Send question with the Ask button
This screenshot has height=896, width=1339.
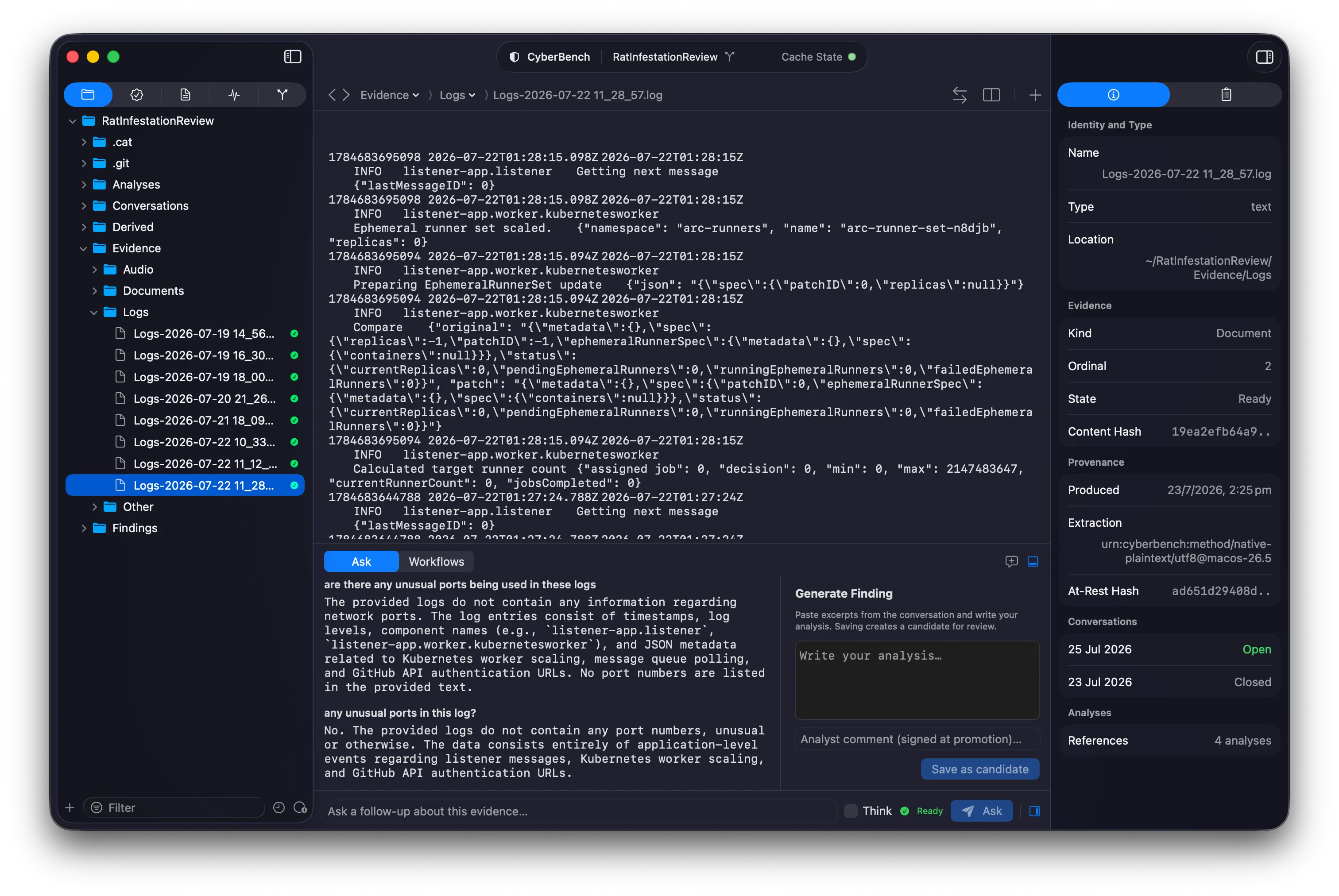pos(981,810)
